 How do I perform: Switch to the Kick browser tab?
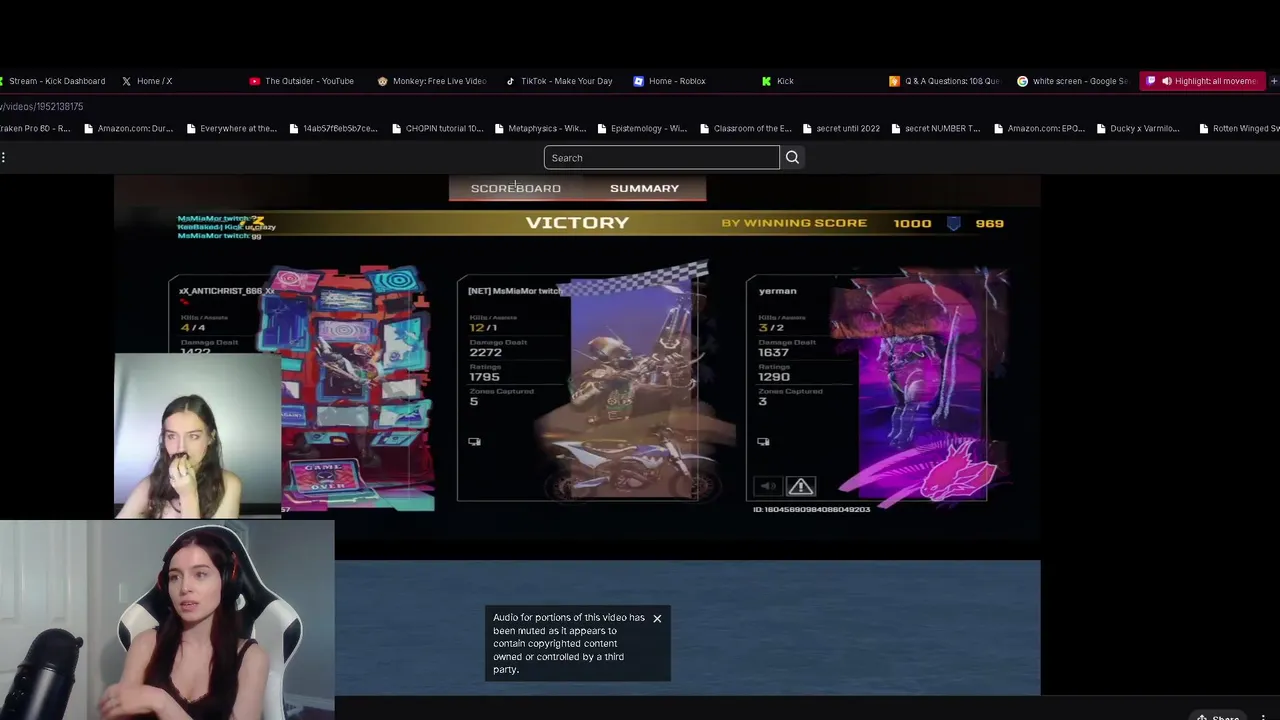pos(778,81)
